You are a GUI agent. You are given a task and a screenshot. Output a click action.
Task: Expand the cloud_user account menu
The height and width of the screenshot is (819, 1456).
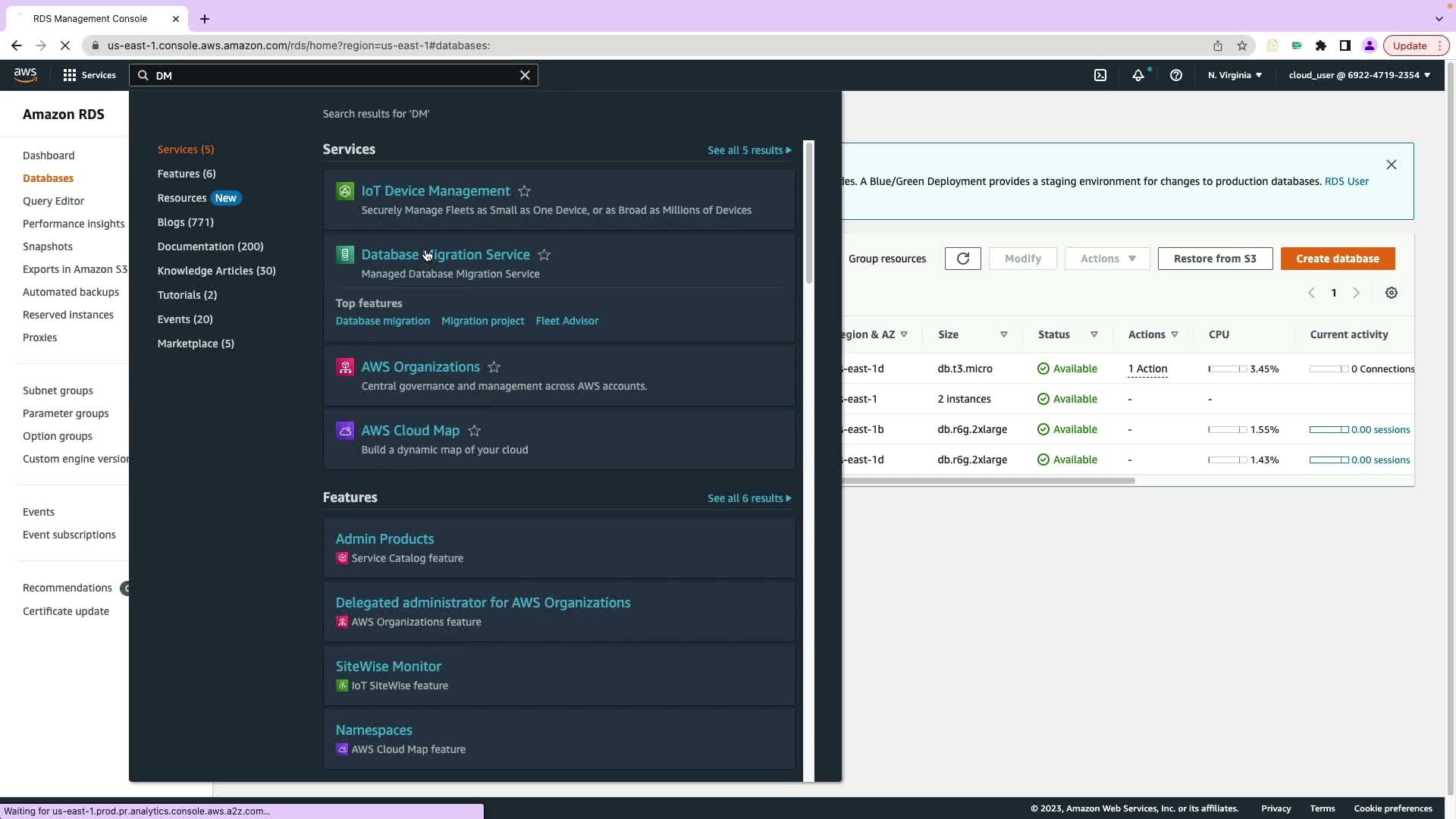pyautogui.click(x=1359, y=75)
